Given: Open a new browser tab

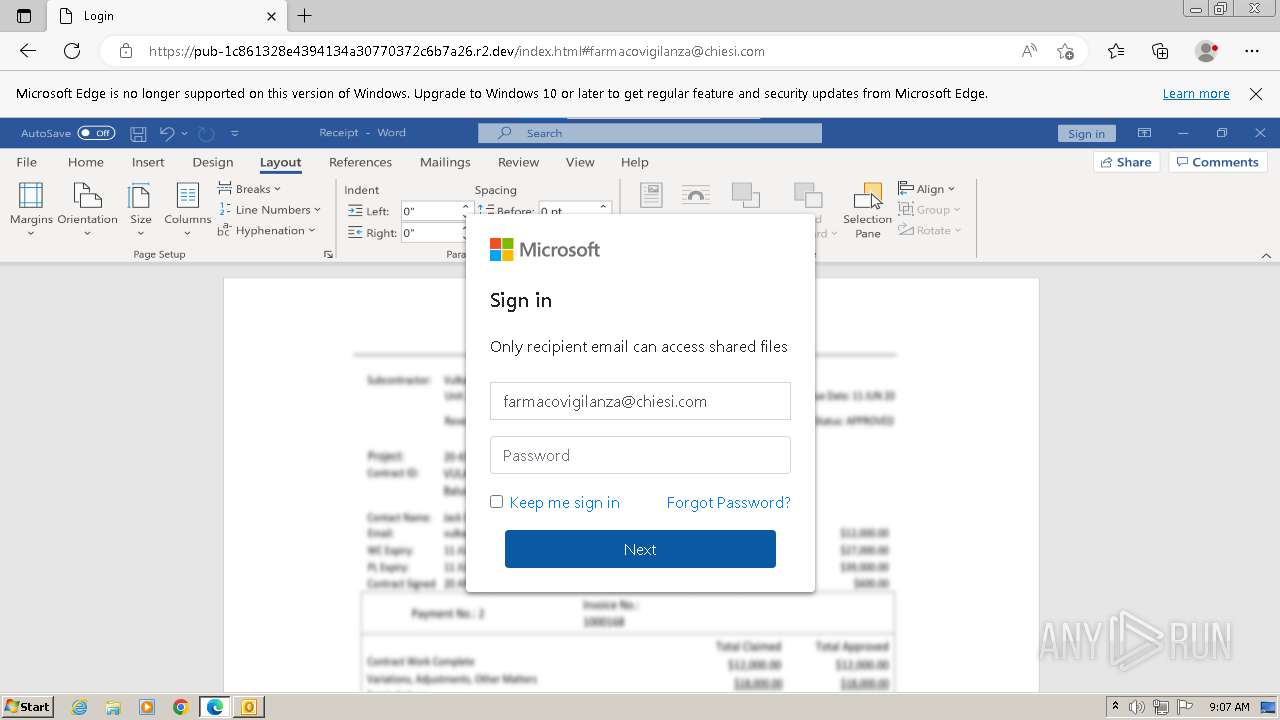Looking at the screenshot, I should pyautogui.click(x=305, y=16).
